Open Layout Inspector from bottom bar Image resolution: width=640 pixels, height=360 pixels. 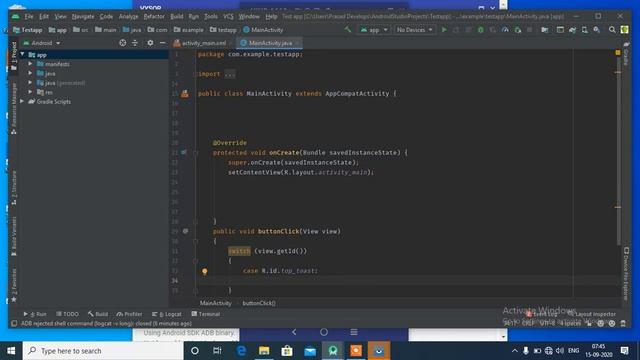[592, 314]
